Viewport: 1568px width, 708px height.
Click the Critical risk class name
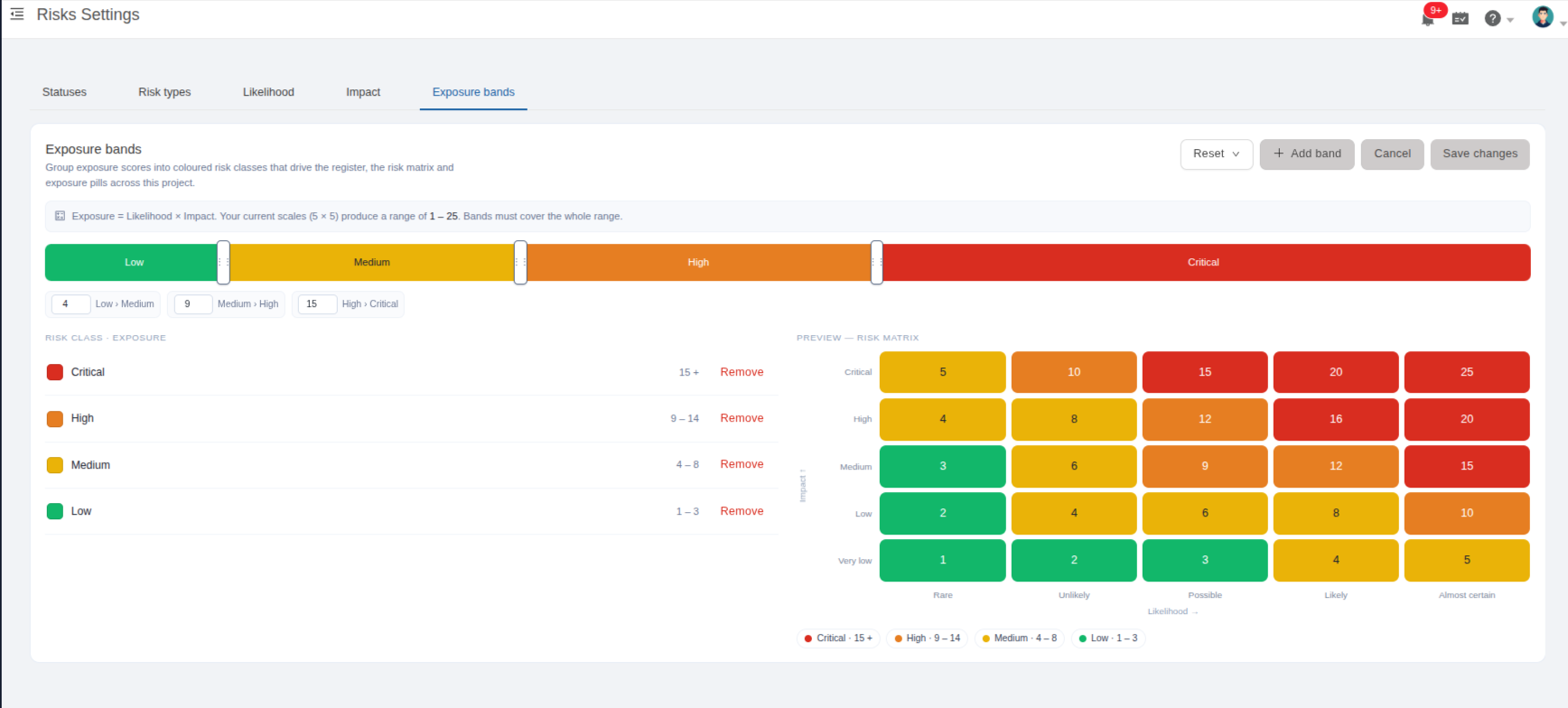88,372
